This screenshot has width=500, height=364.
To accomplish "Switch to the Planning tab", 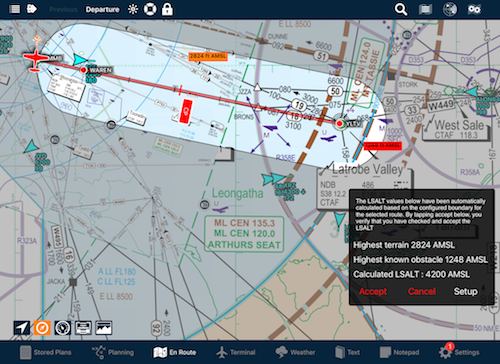I will coord(113,352).
